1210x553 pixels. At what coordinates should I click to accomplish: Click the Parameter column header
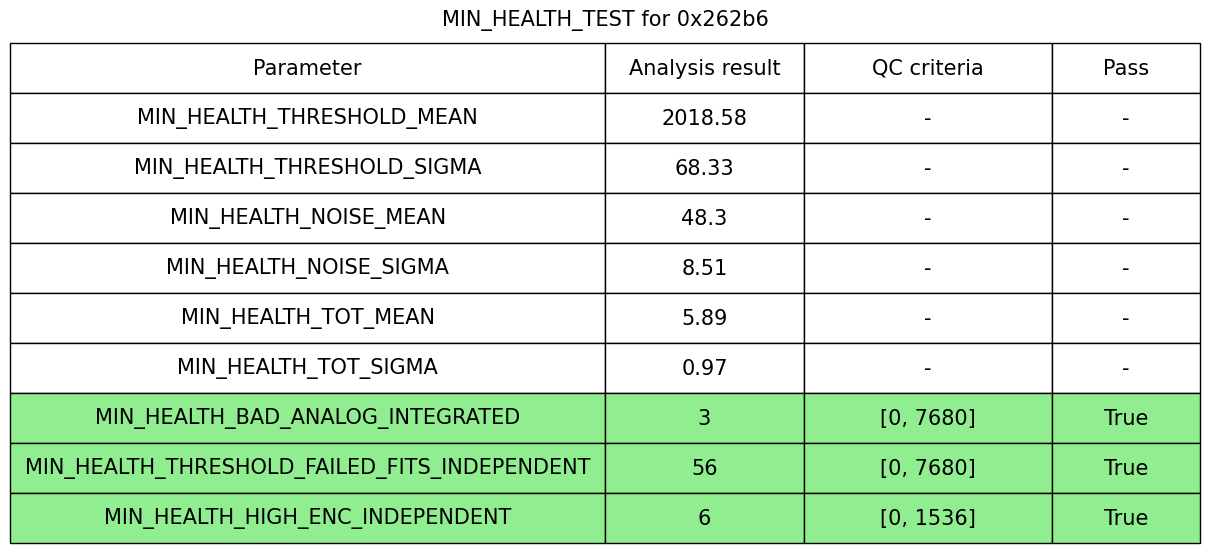[x=307, y=68]
